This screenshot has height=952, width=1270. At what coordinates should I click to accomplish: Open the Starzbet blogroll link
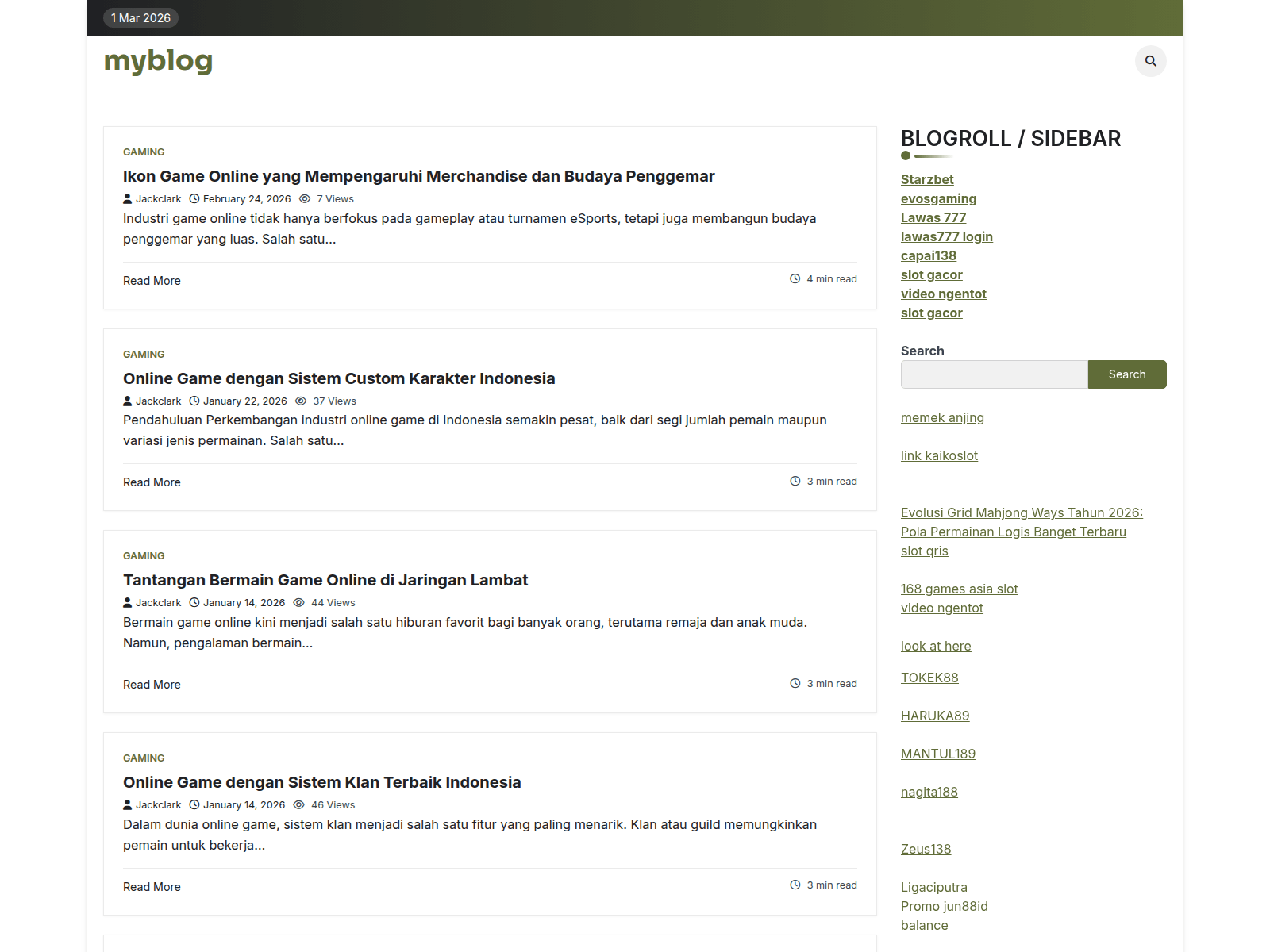point(927,179)
